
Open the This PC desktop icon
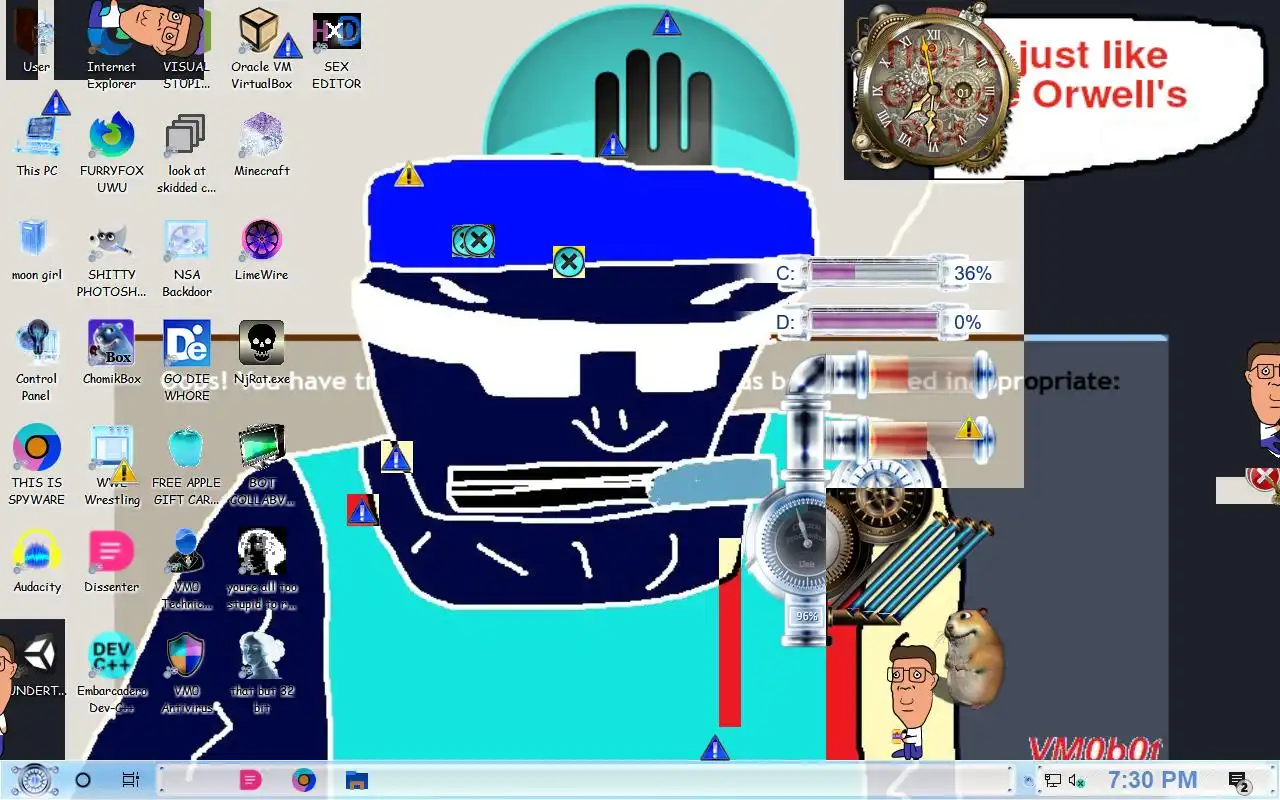click(x=37, y=146)
